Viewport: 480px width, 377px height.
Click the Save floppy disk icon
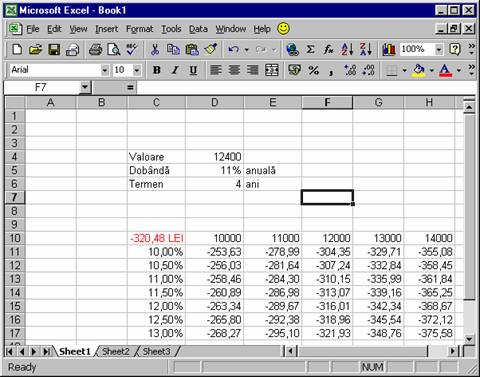(x=54, y=50)
